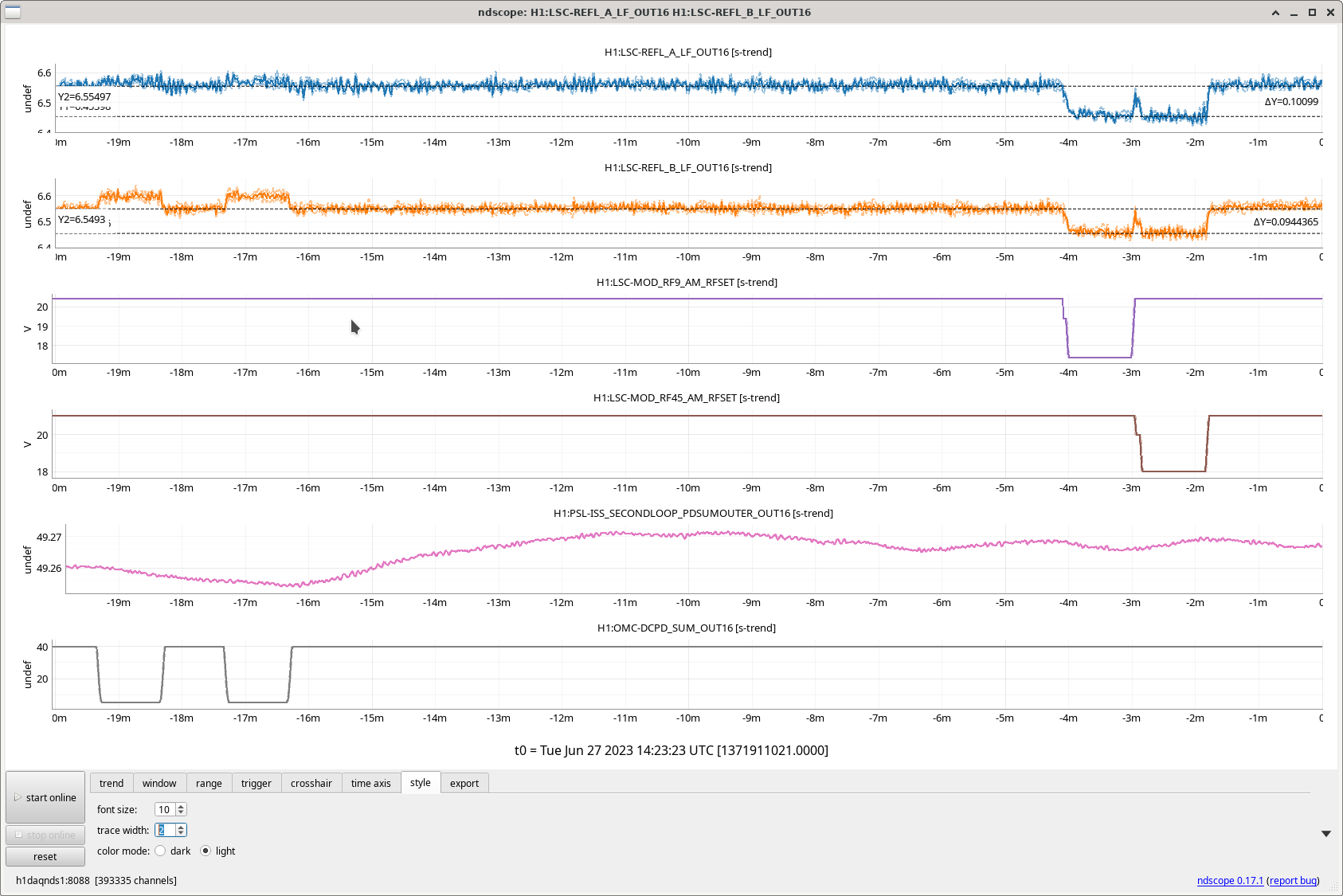Screen dimensions: 1343x896
Task: Select the light color mode radio button
Action: tap(206, 851)
